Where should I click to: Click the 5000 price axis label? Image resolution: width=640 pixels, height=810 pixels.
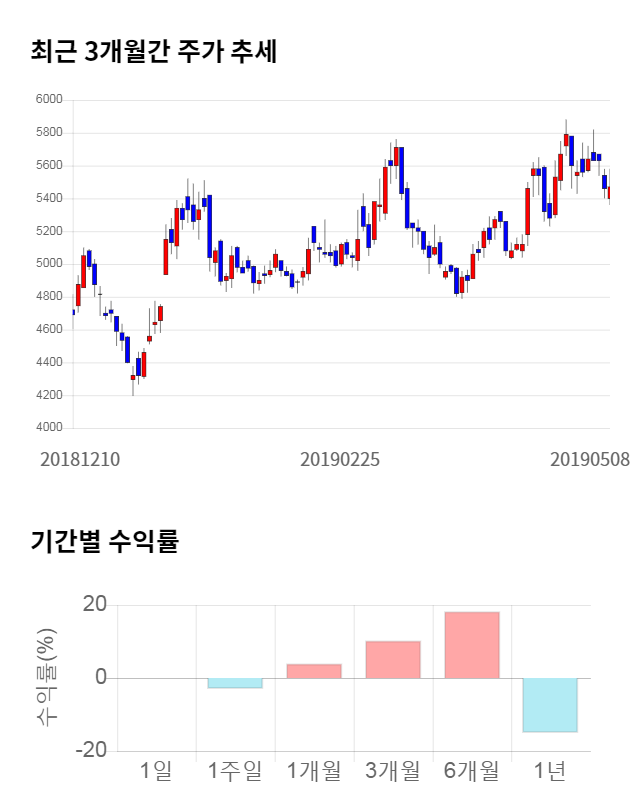[48, 264]
